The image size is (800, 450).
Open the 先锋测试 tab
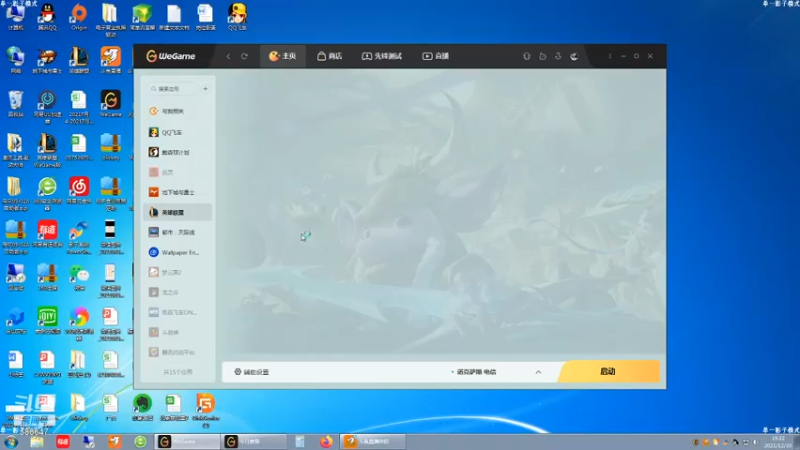pos(382,56)
